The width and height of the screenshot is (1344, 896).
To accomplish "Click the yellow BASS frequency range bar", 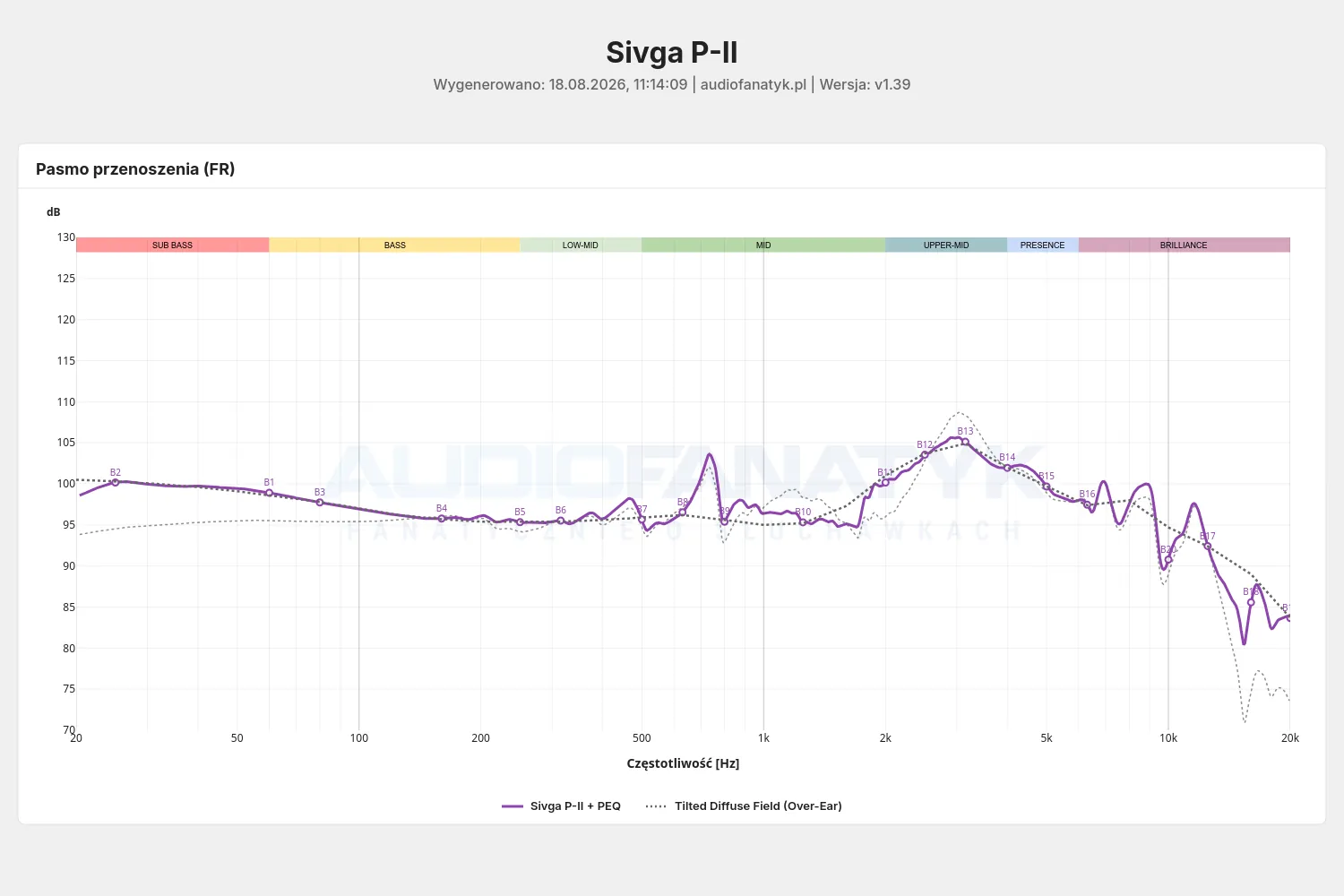I will point(395,245).
